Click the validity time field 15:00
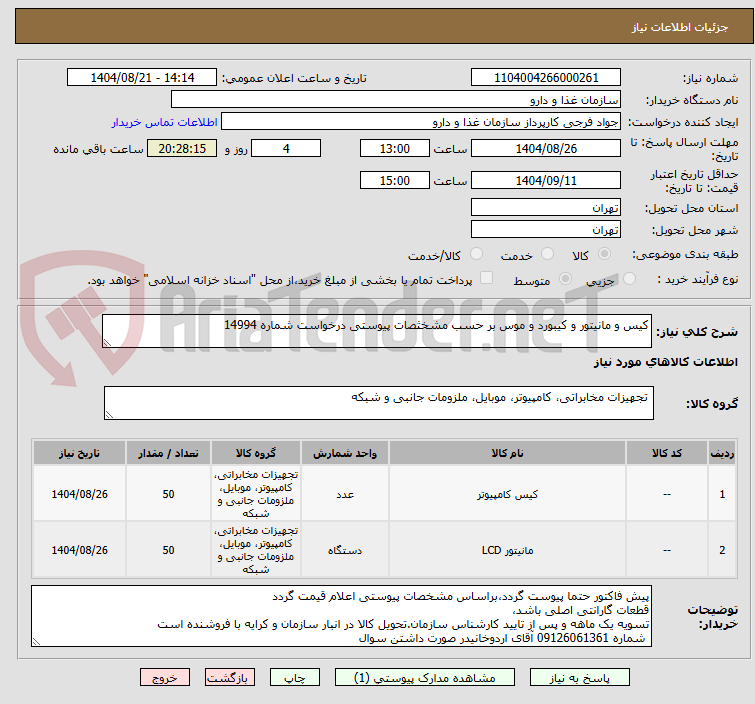The height and width of the screenshot is (704, 755). point(395,181)
